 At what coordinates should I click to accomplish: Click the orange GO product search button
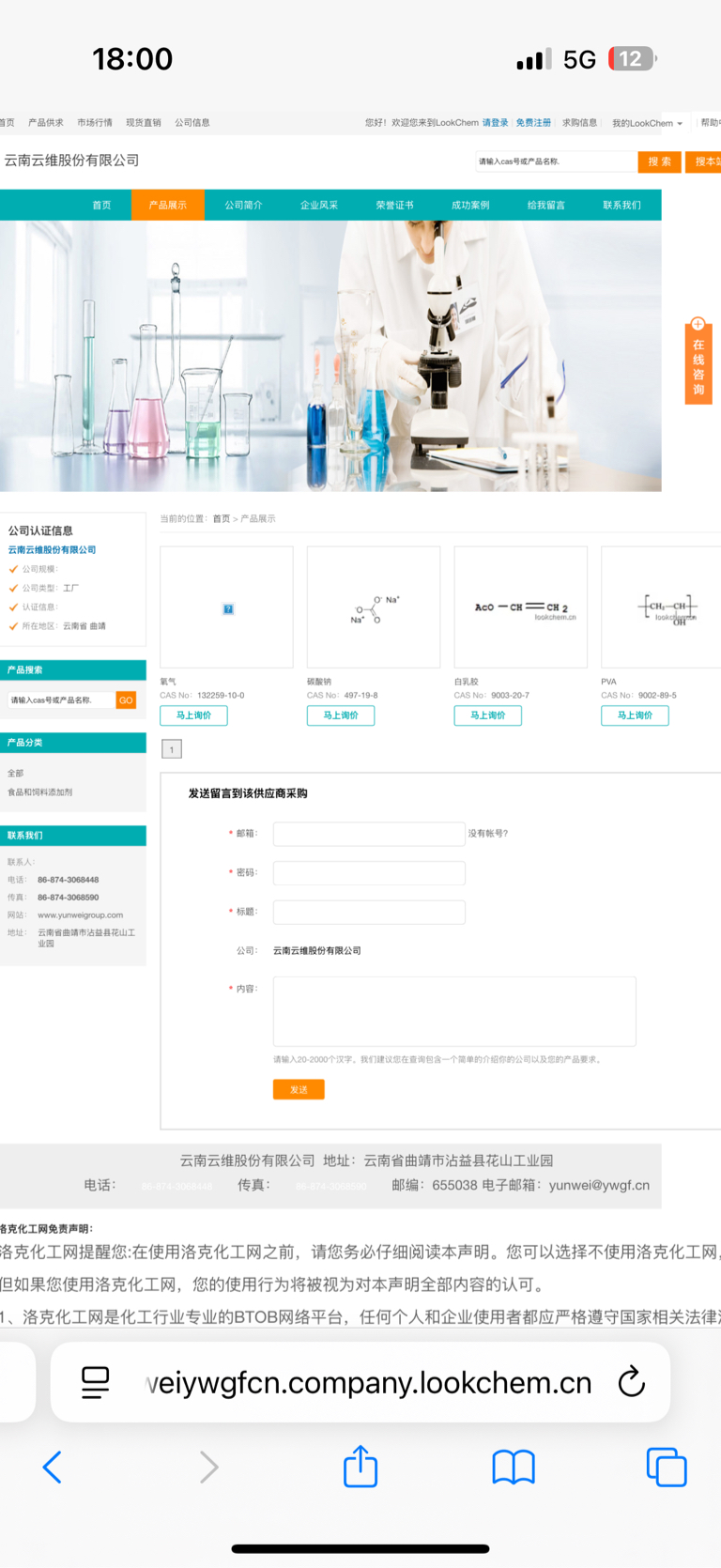point(126,700)
